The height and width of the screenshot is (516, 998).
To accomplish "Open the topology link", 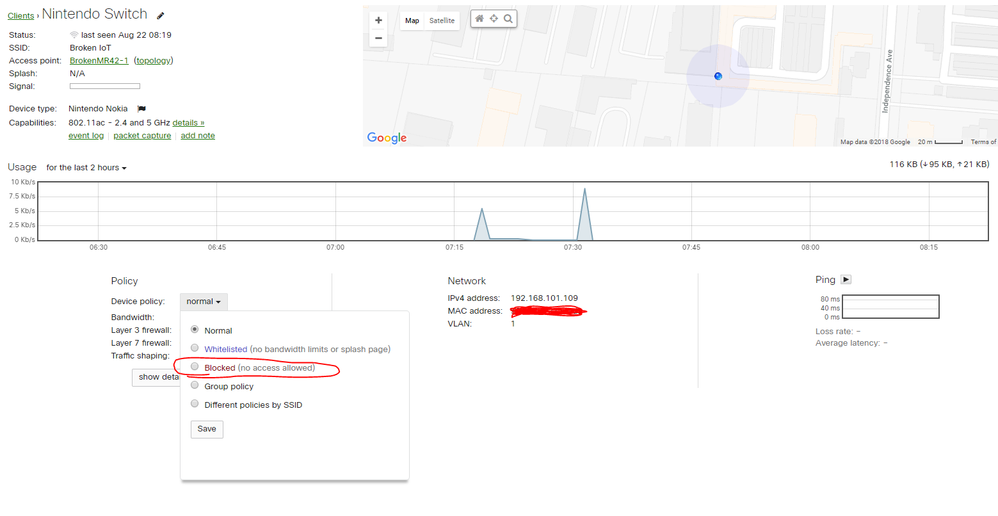I will (x=153, y=60).
